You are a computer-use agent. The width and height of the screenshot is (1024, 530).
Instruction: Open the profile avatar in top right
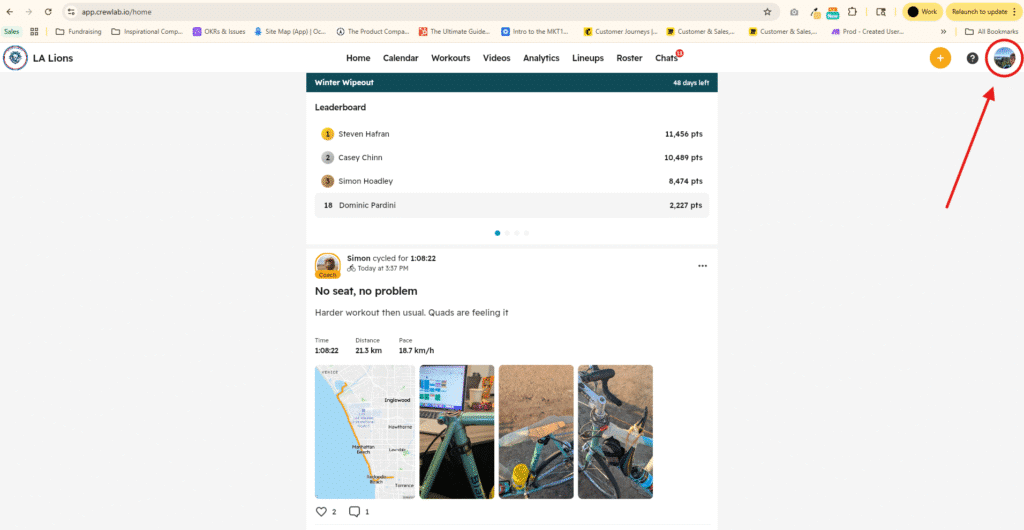(x=1004, y=58)
